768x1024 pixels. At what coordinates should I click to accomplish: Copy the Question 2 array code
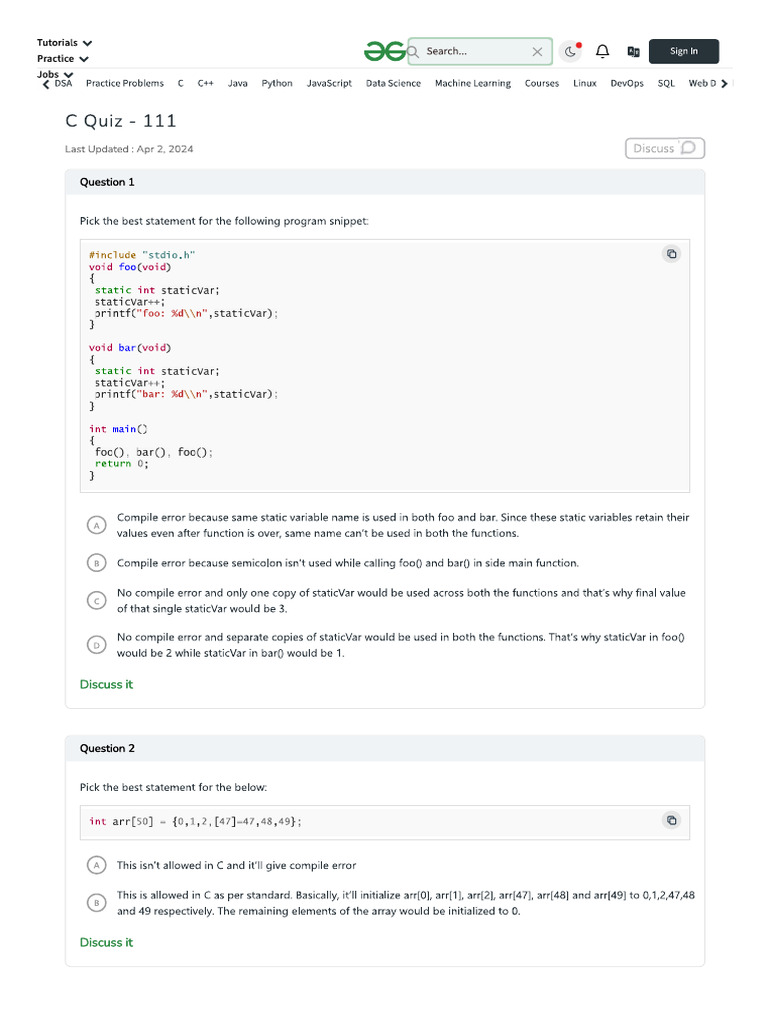(x=672, y=820)
